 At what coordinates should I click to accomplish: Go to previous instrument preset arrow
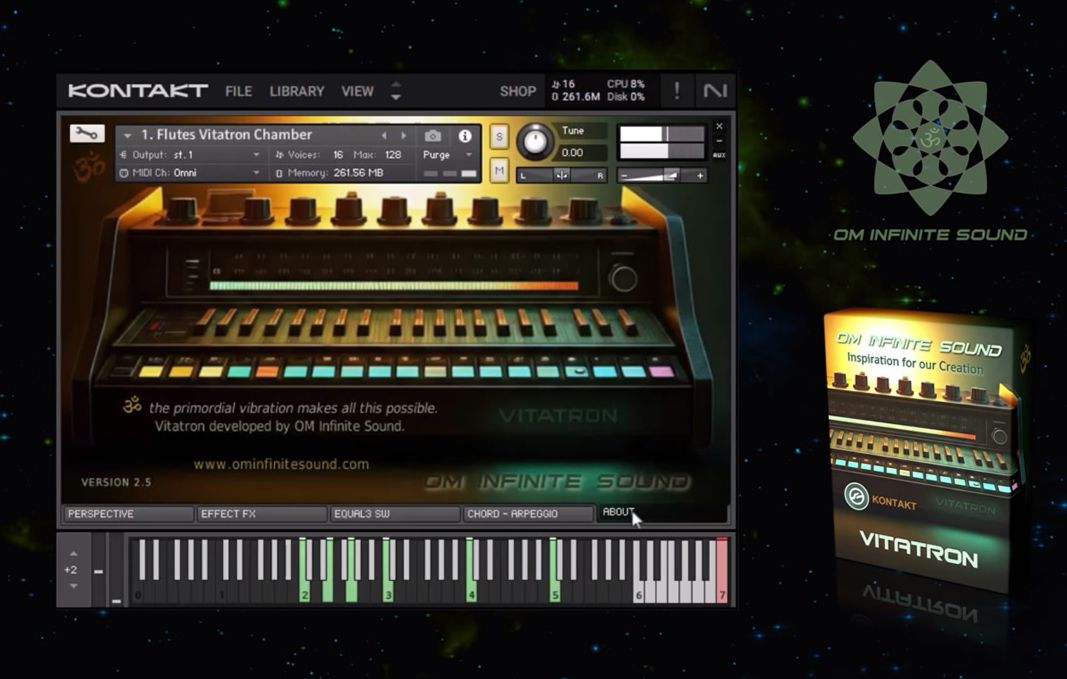click(x=384, y=136)
